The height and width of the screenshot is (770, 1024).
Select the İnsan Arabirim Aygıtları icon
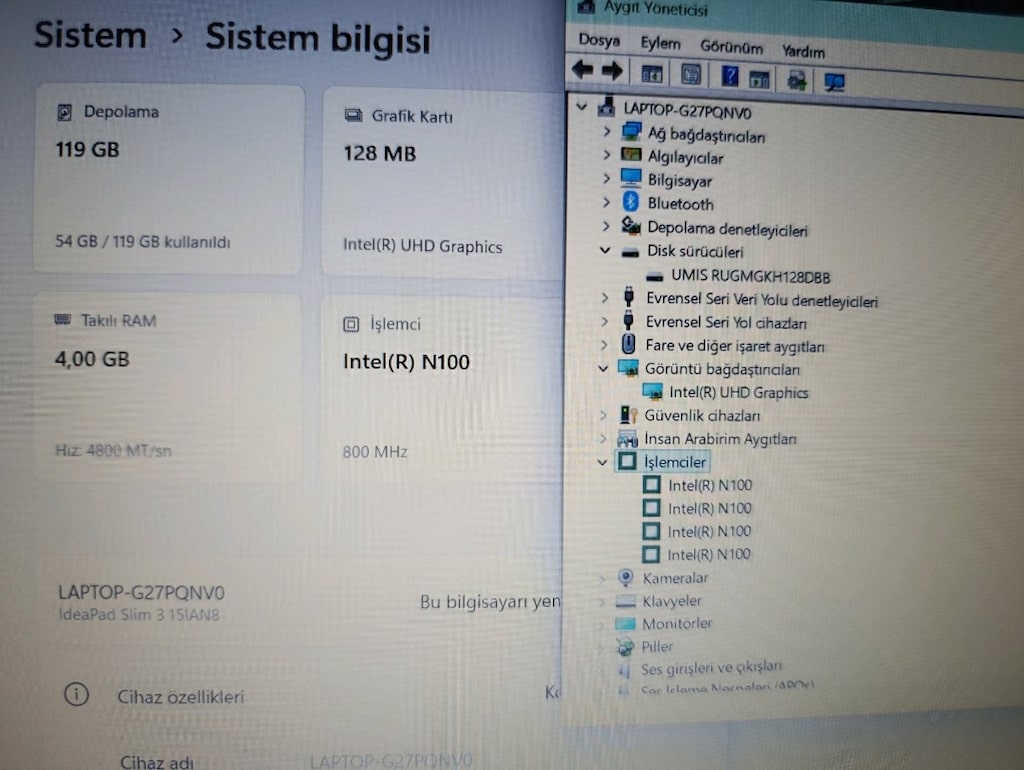[x=627, y=438]
